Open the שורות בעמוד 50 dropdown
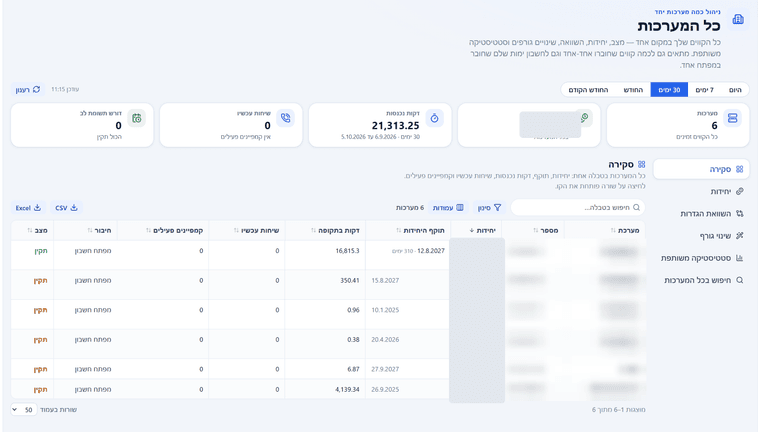 click(x=24, y=410)
